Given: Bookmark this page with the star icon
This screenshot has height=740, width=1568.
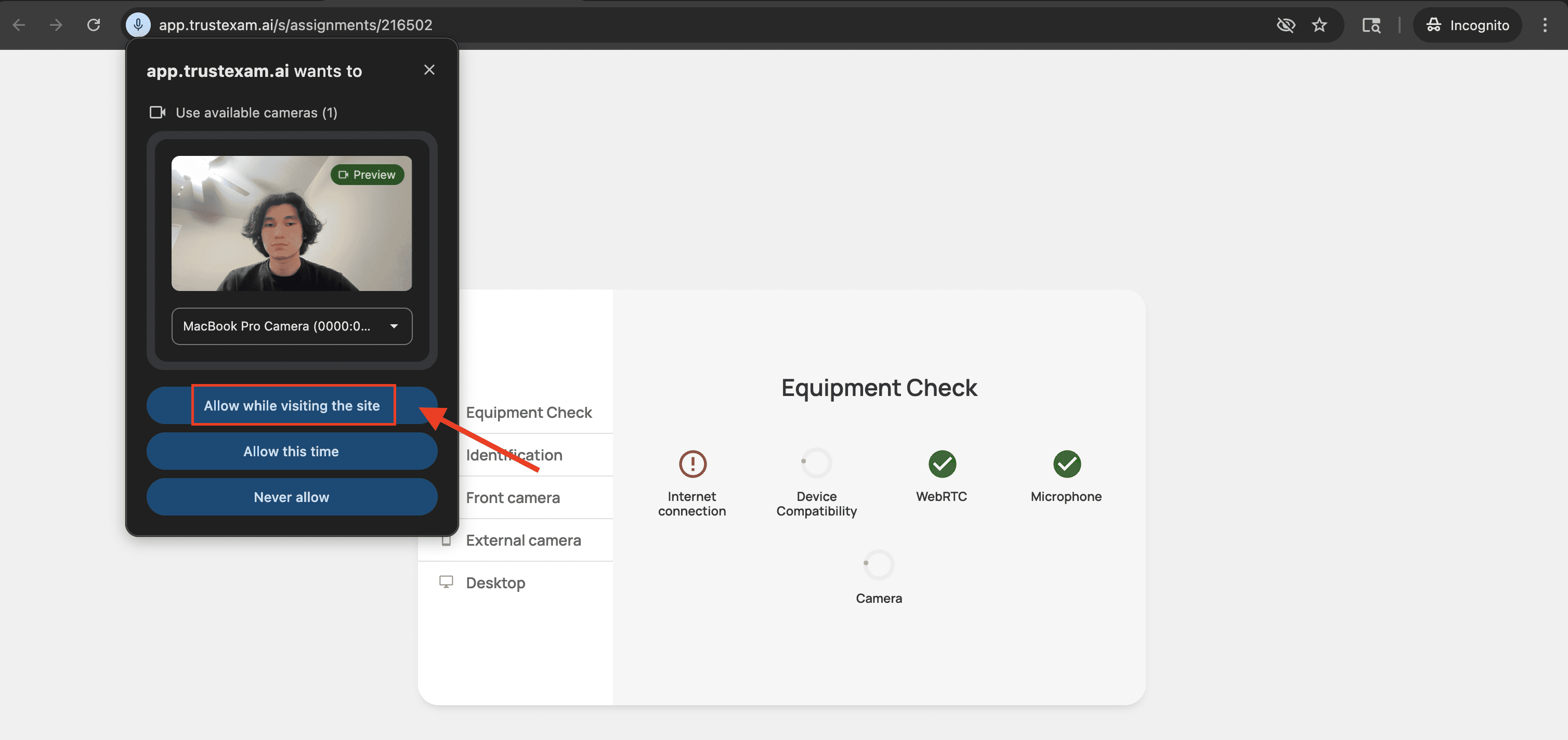Looking at the screenshot, I should (x=1319, y=25).
